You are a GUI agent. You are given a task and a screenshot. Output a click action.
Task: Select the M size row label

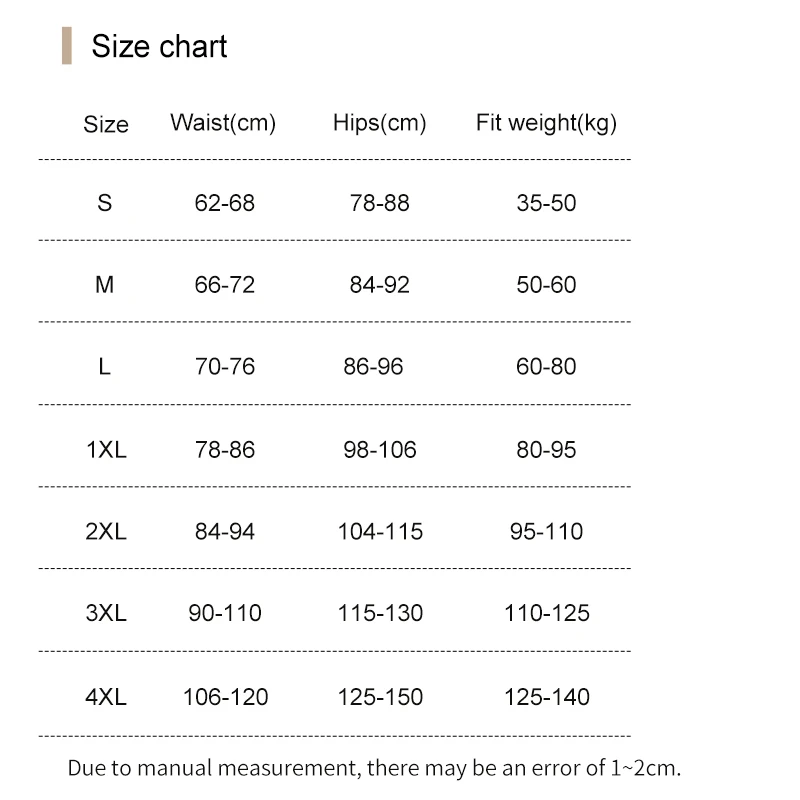click(105, 285)
